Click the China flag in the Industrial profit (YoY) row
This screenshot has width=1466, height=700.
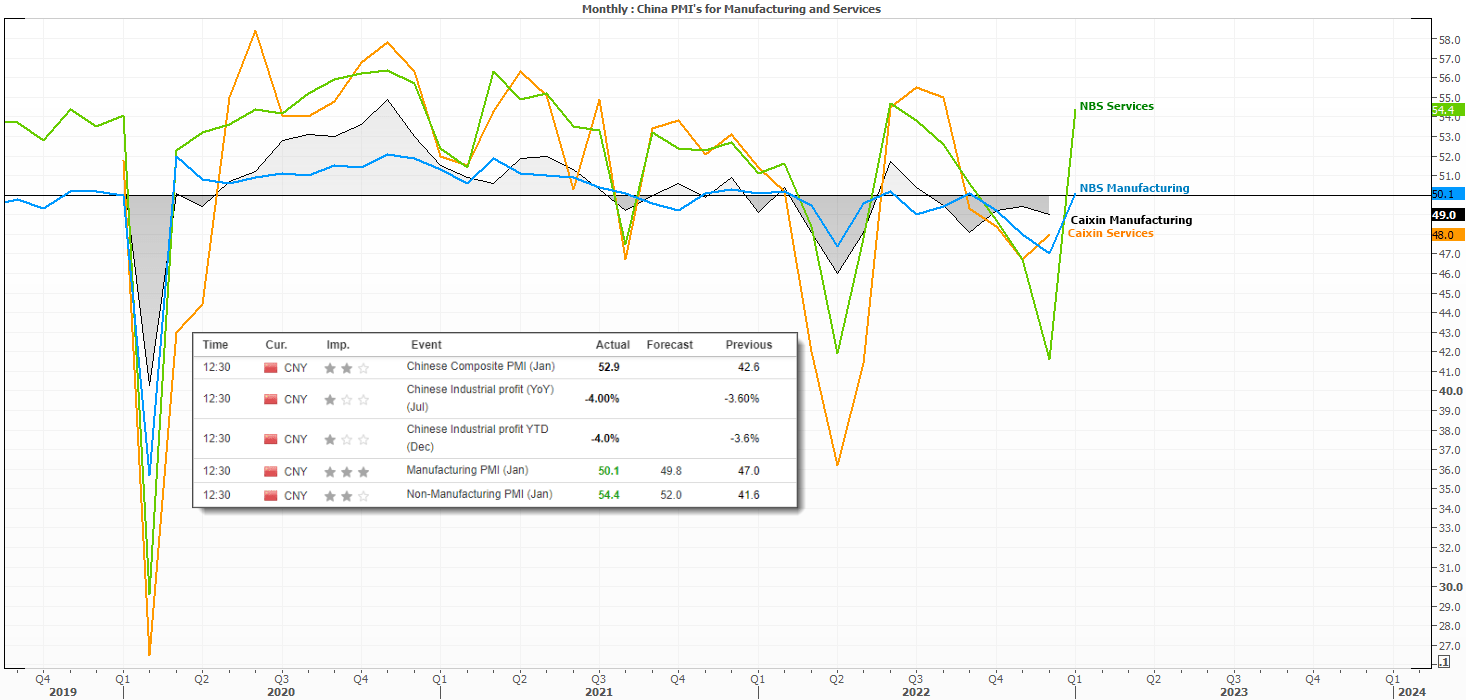pos(270,399)
